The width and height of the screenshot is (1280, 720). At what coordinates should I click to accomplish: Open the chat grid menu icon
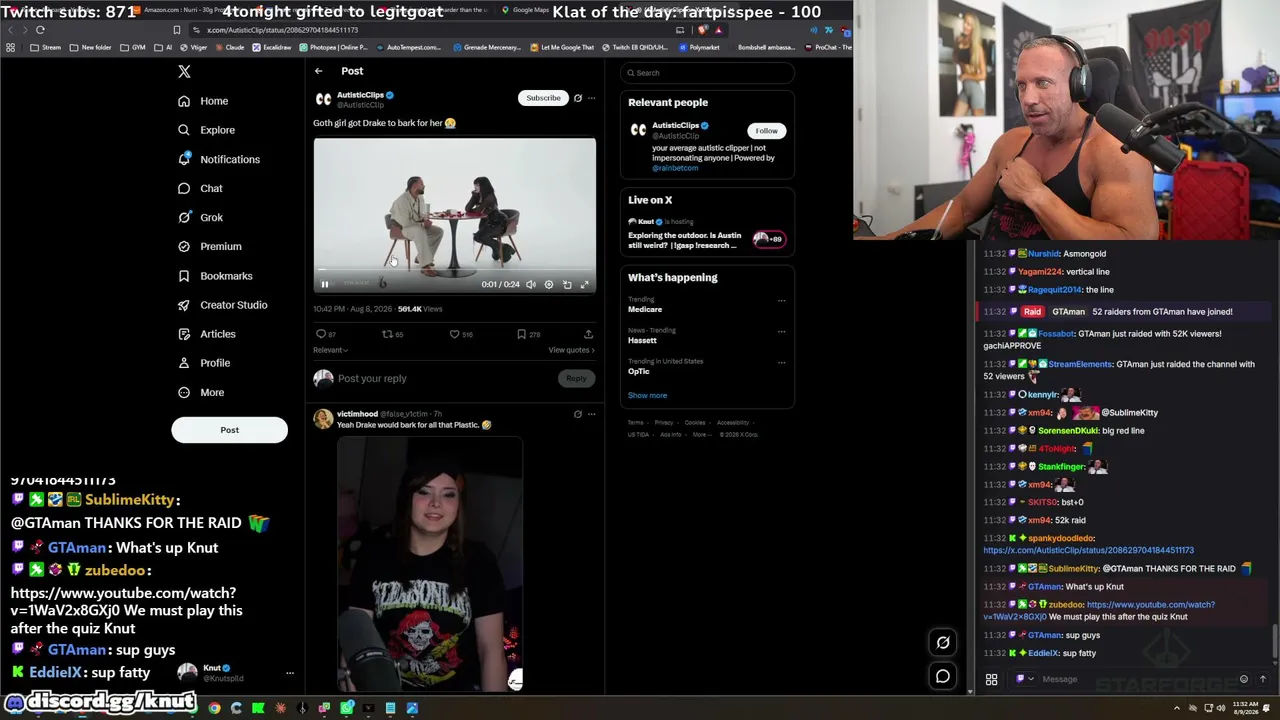[x=991, y=680]
